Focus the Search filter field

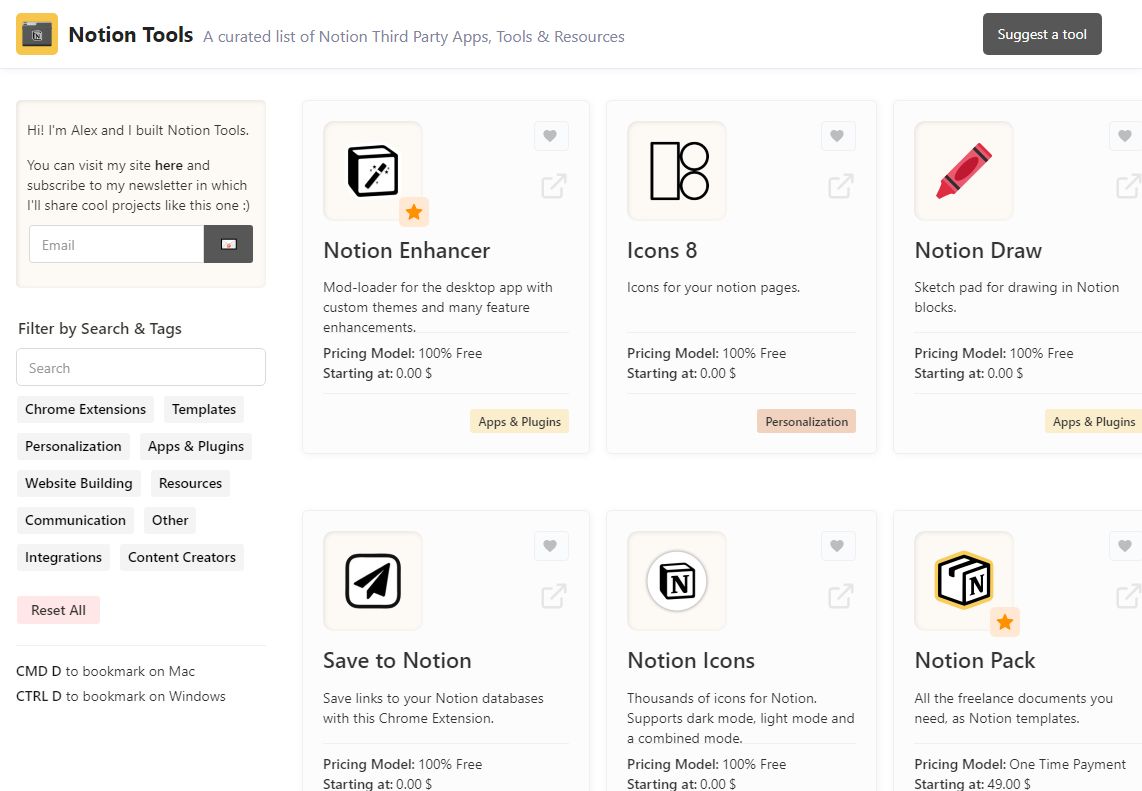click(141, 367)
